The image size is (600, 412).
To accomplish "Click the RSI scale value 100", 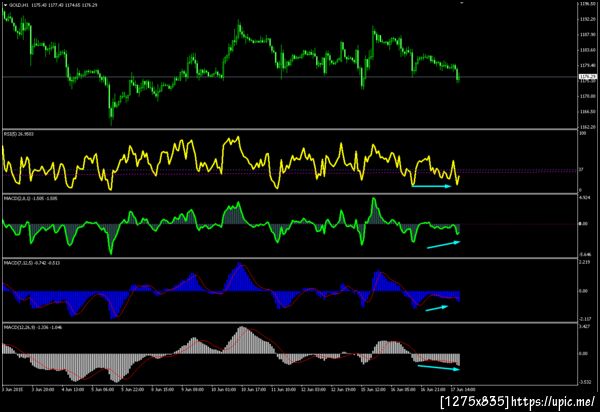I will pos(583,134).
